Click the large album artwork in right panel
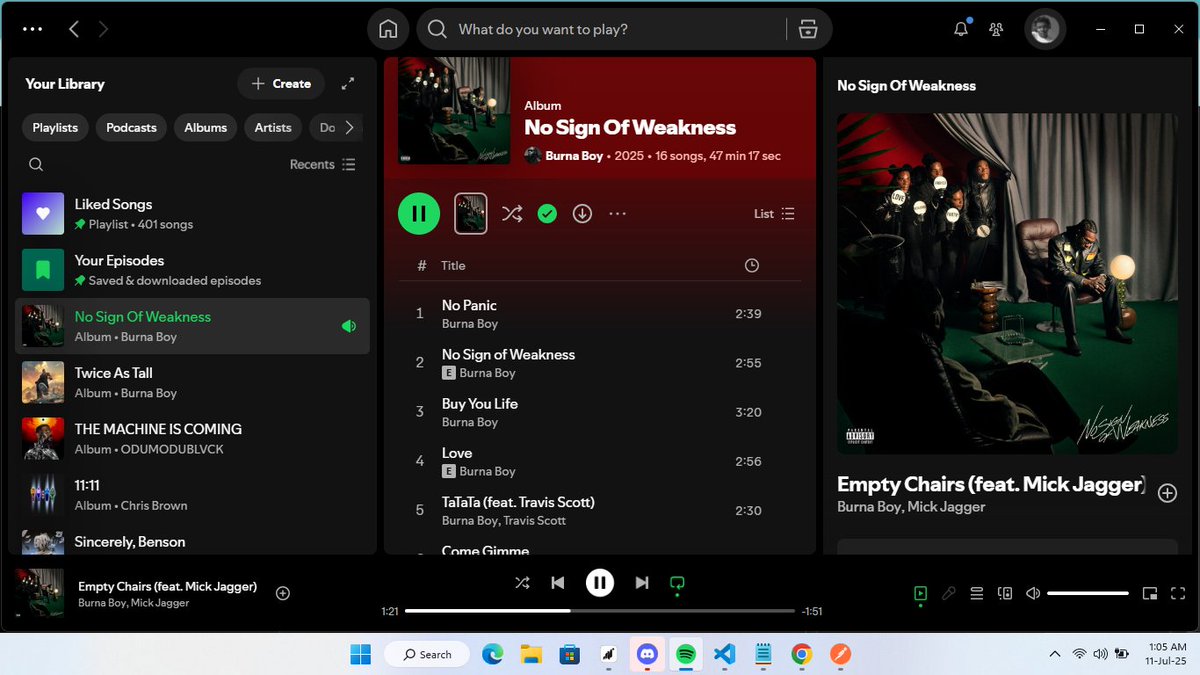 click(x=1007, y=283)
